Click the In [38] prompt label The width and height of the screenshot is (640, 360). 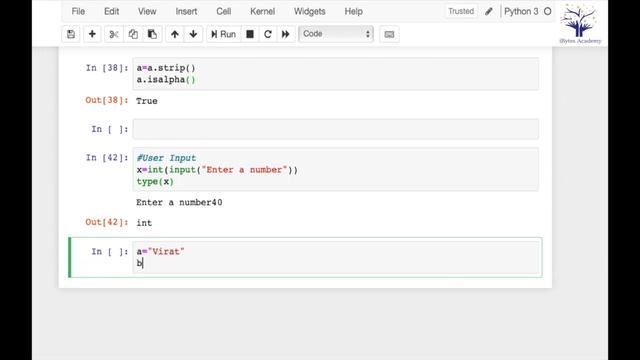tap(107, 68)
